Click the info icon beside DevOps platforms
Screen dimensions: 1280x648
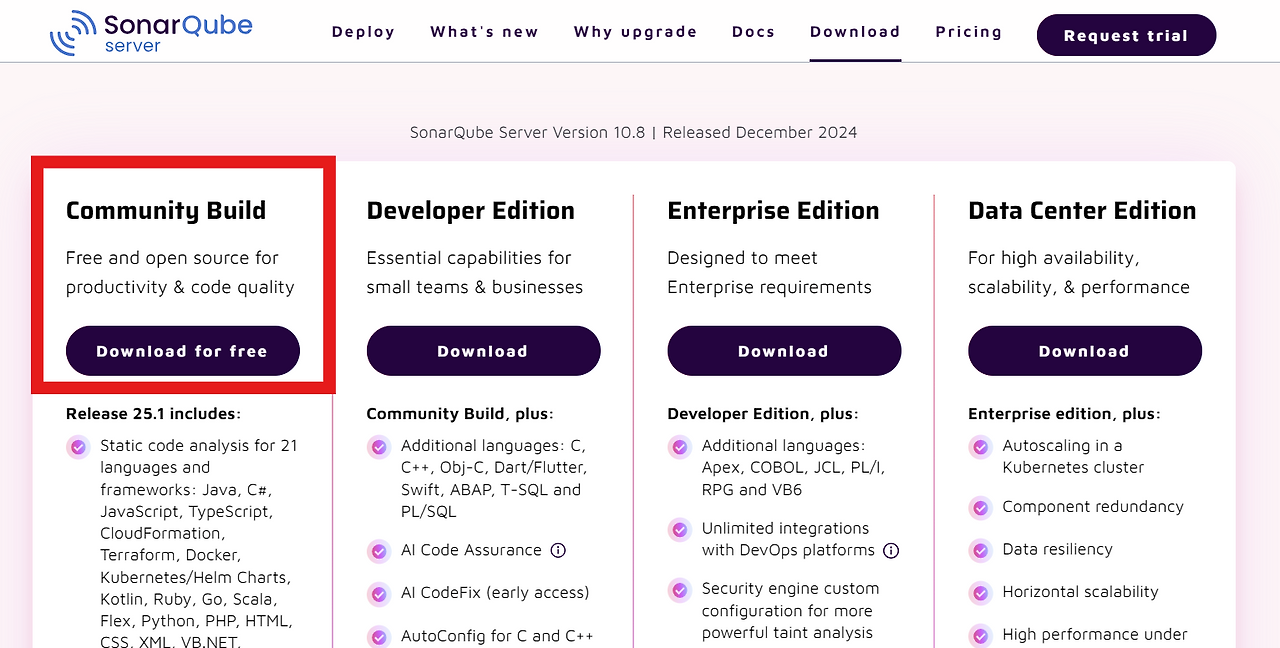[891, 550]
